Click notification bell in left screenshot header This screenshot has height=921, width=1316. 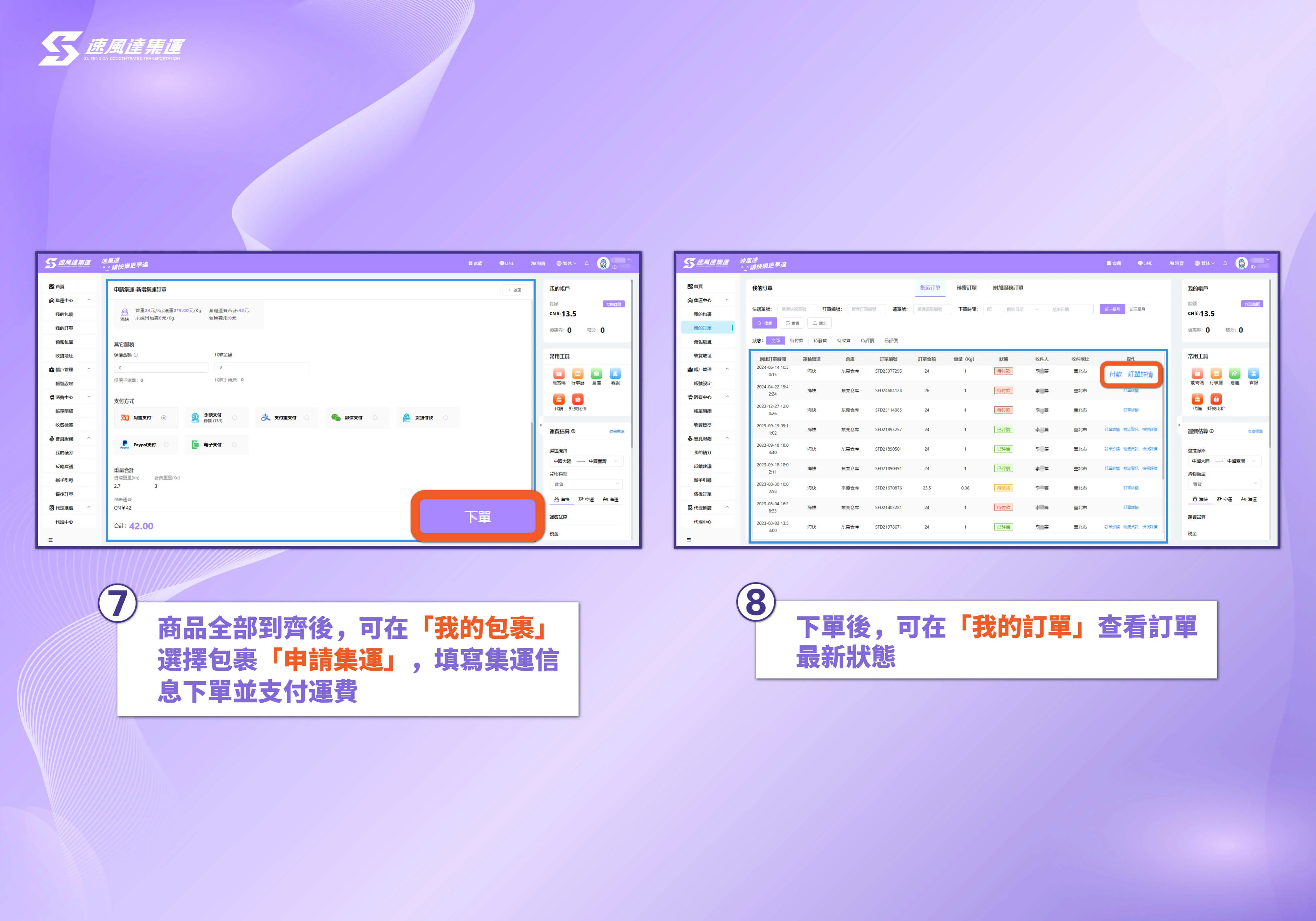[x=587, y=263]
